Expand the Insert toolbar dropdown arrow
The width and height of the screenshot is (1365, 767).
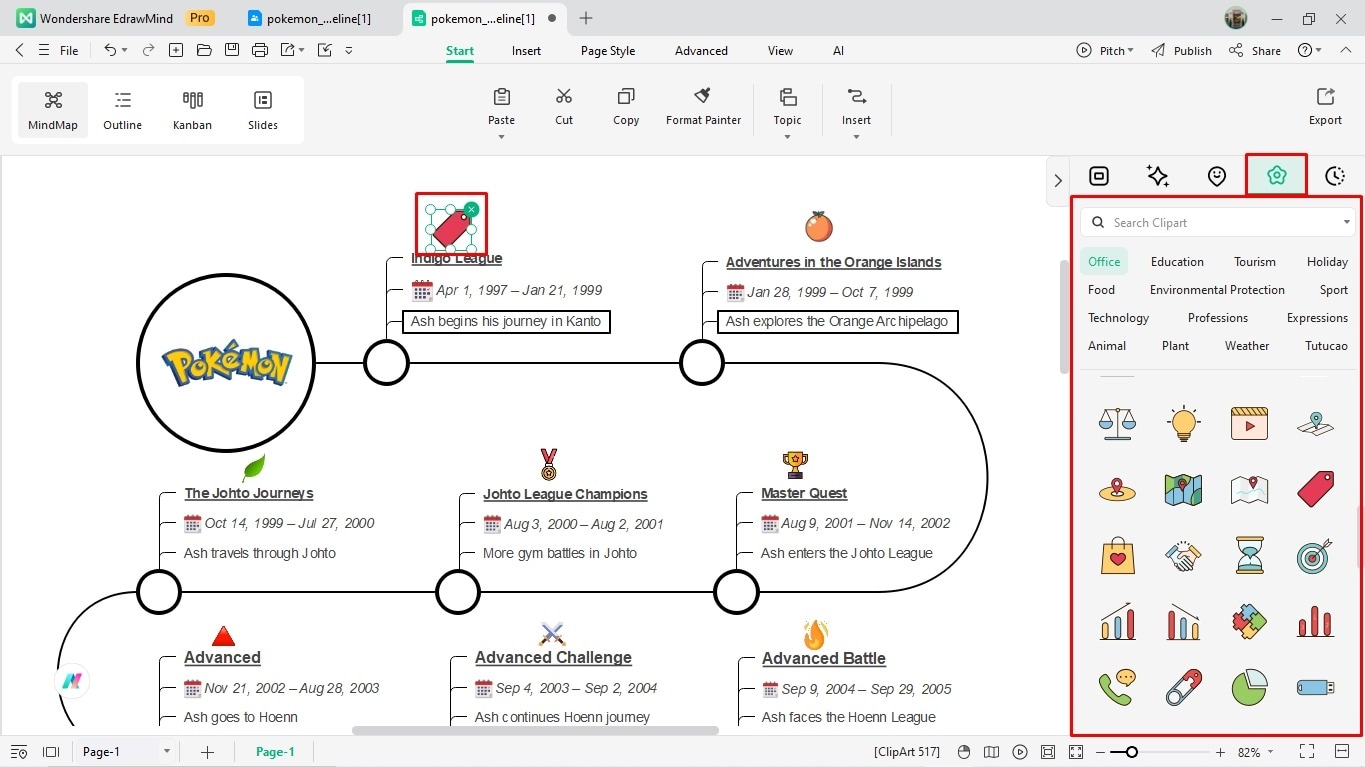[x=856, y=137]
